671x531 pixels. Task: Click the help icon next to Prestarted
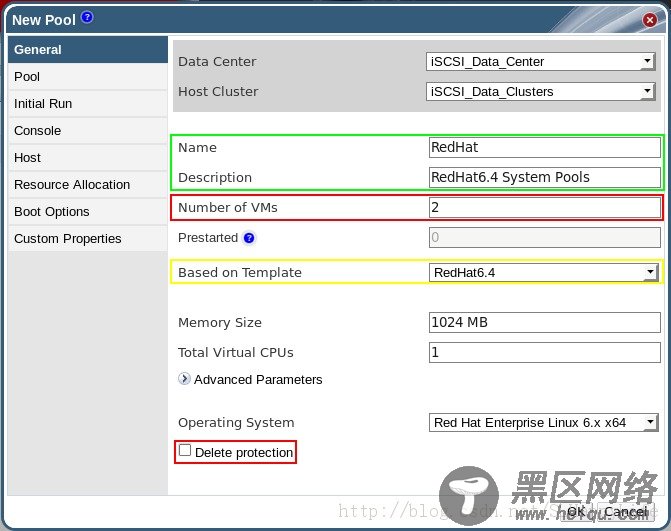[x=249, y=237]
